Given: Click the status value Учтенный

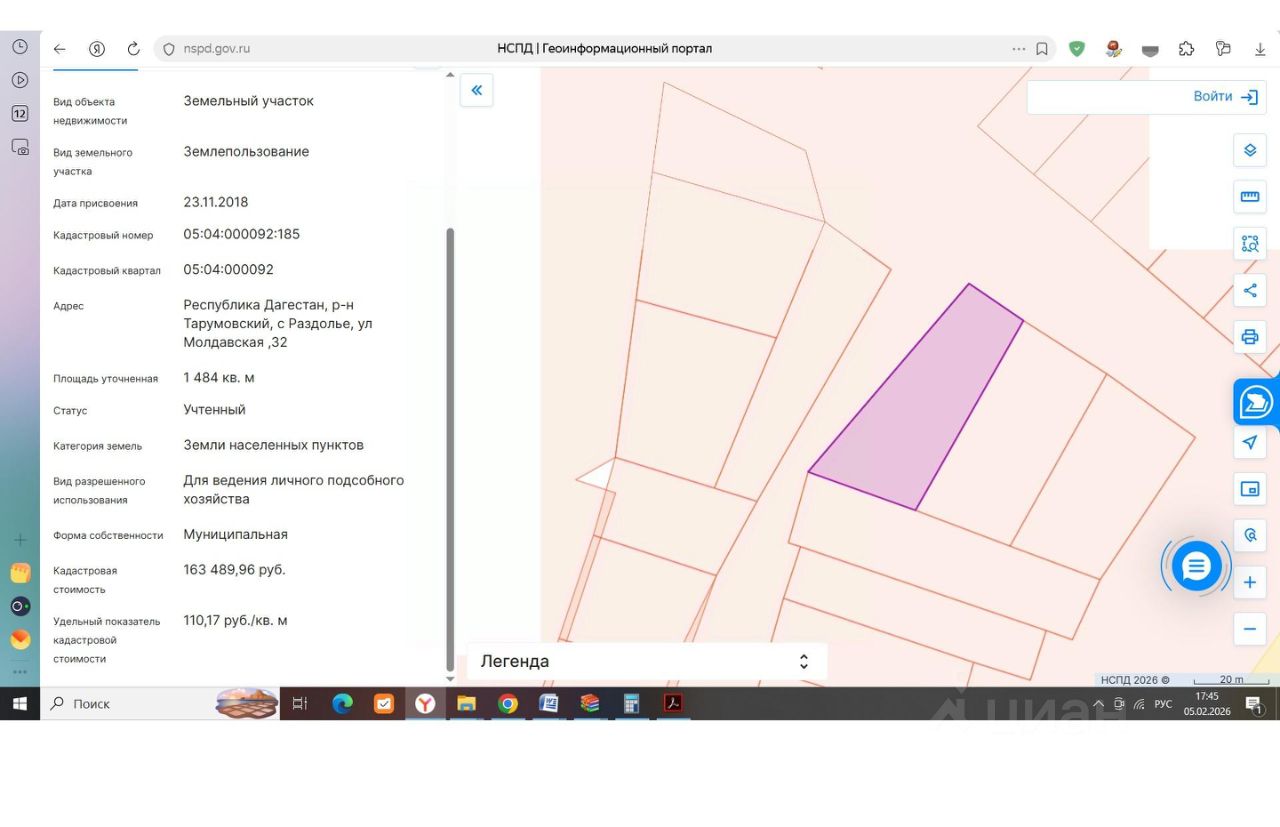Looking at the screenshot, I should [x=214, y=409].
